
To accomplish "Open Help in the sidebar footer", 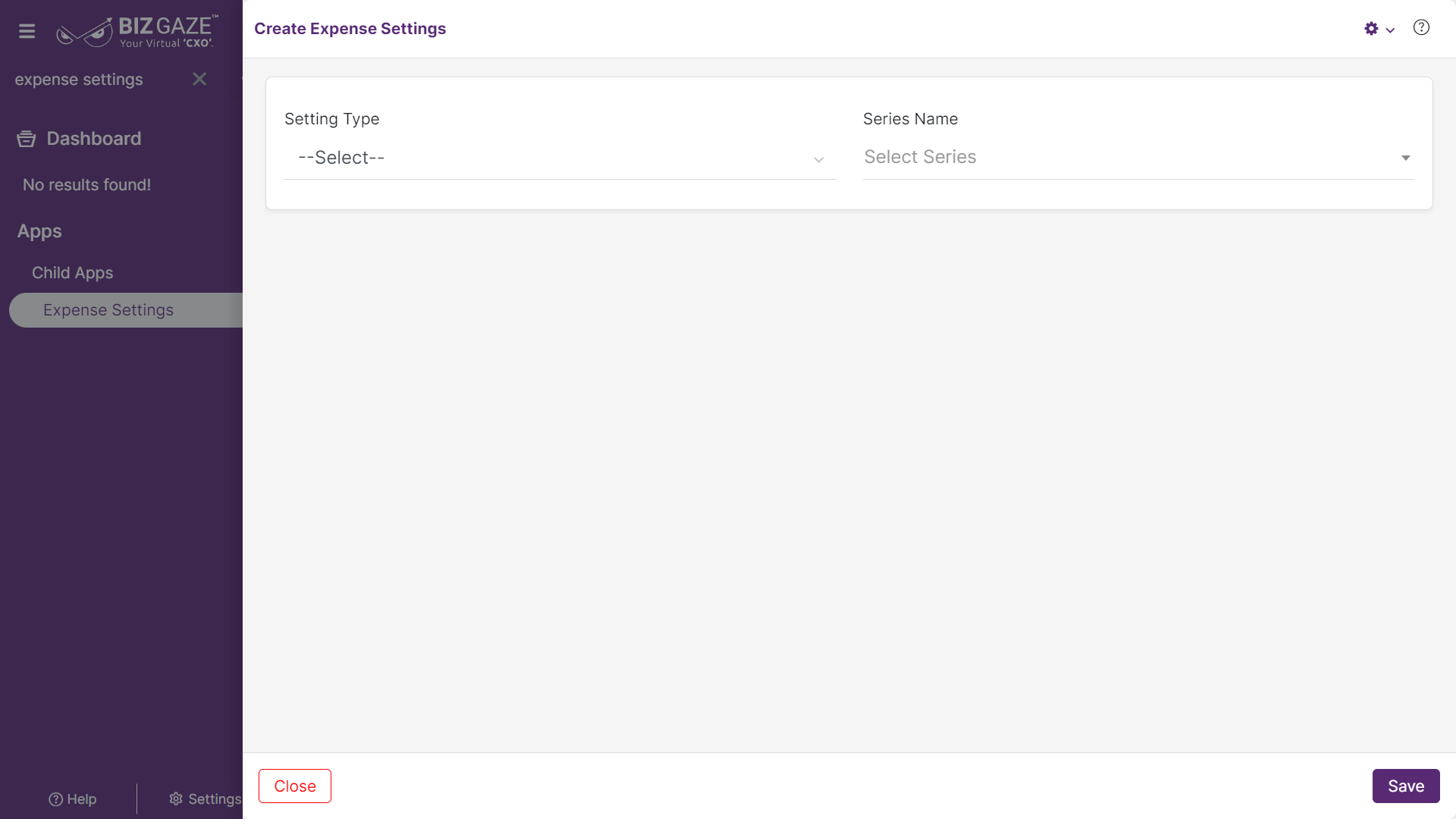I will click(x=73, y=799).
